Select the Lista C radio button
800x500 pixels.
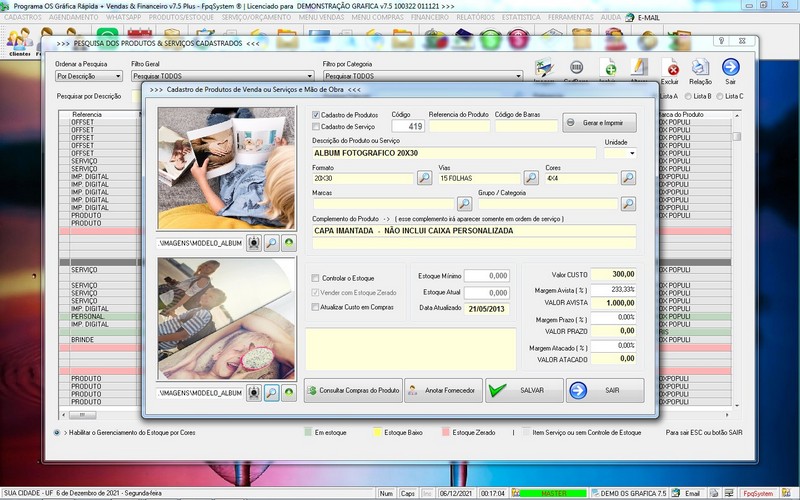tap(720, 96)
